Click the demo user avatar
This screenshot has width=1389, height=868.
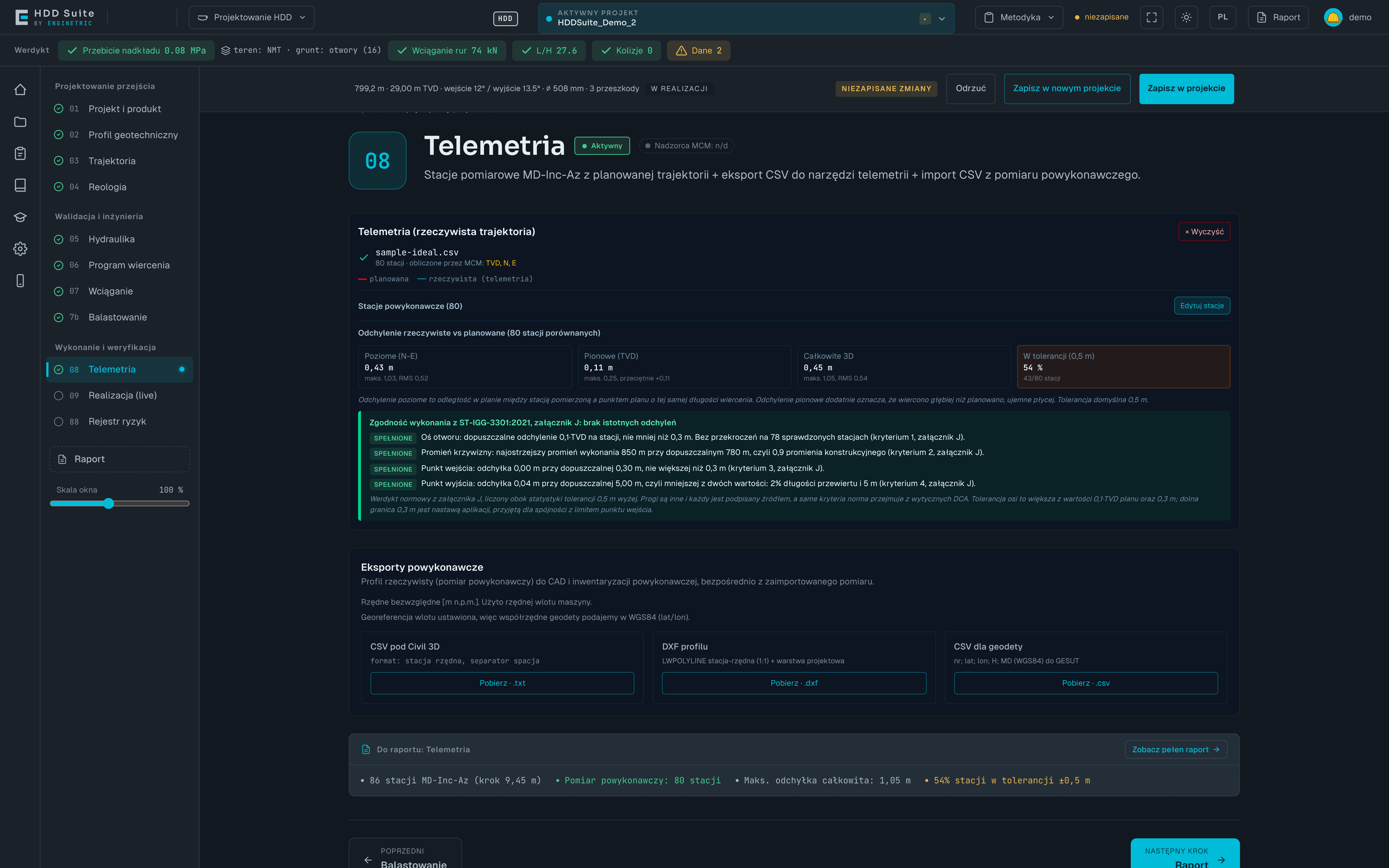1333,17
